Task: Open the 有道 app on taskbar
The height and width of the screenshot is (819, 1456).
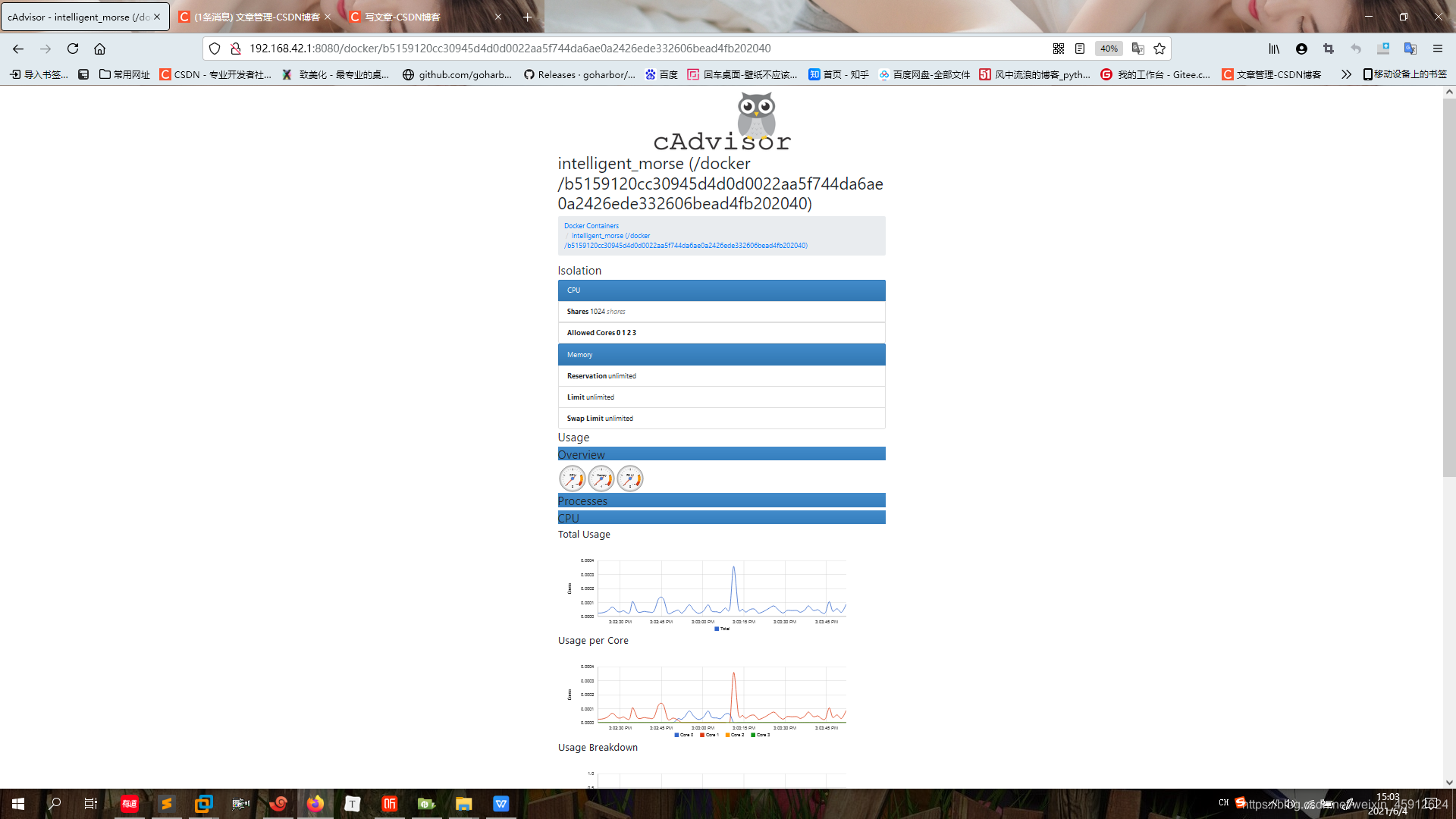Action: [130, 804]
